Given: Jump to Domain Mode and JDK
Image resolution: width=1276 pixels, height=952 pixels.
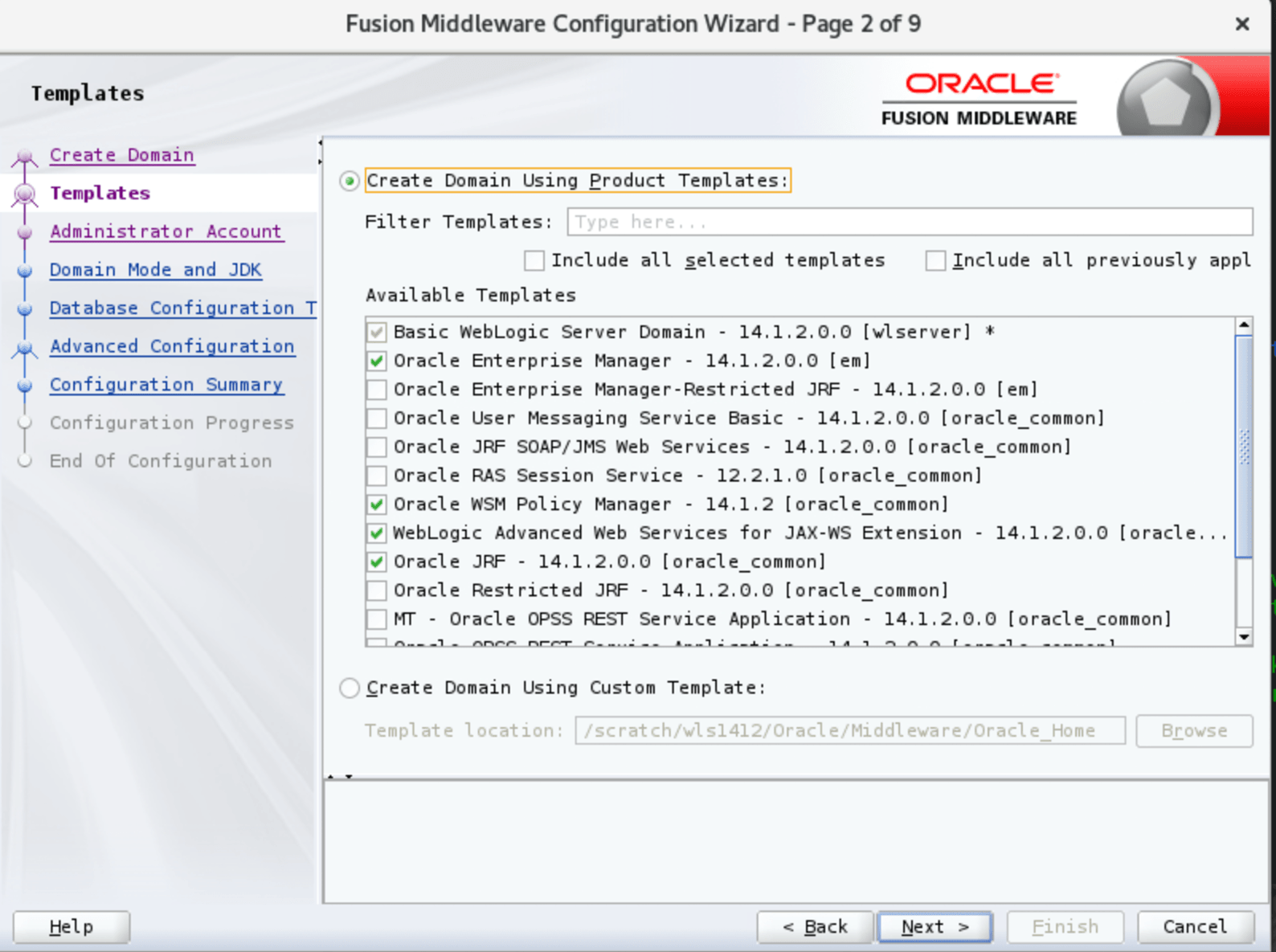Looking at the screenshot, I should pos(156,270).
